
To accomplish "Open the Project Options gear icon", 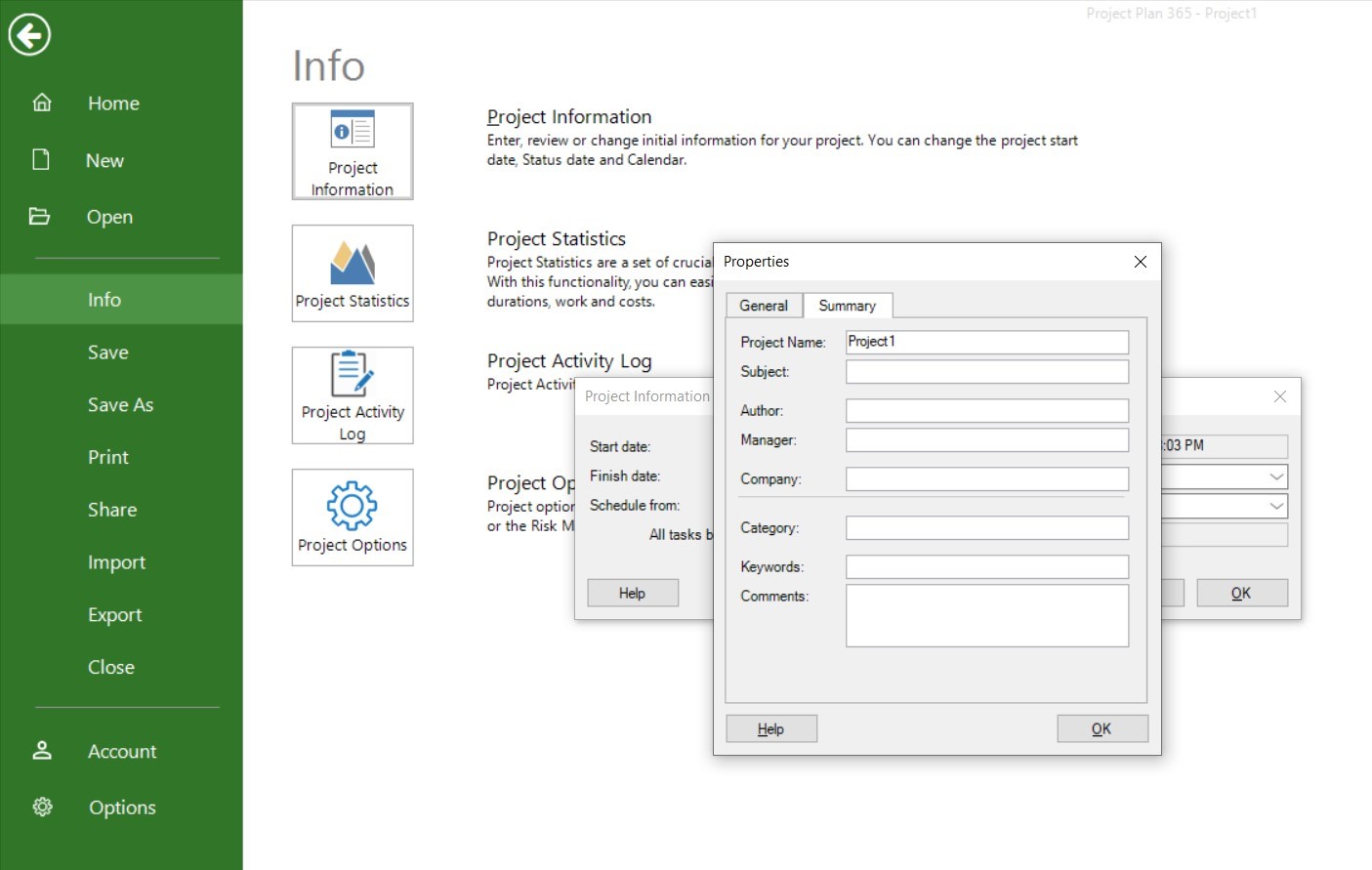I will point(353,505).
